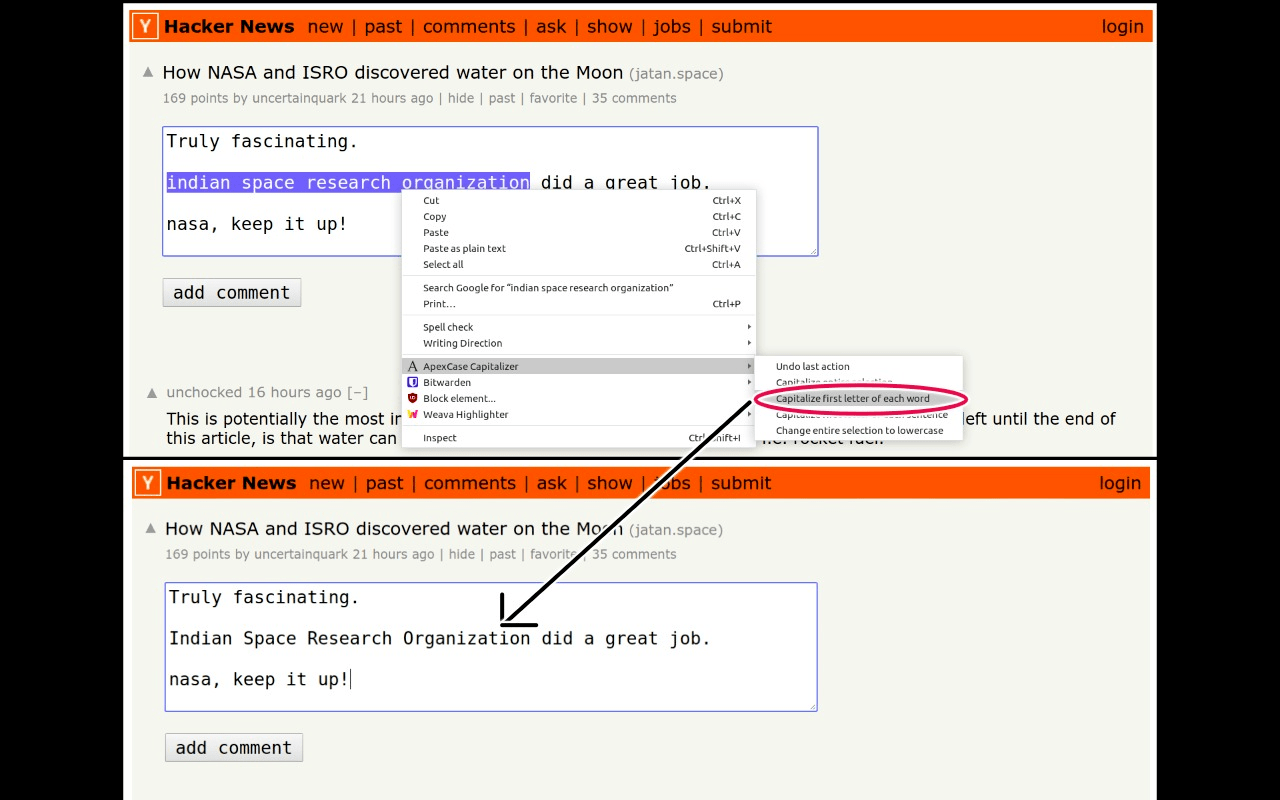Expand the Writing Direction submenu arrow

pyautogui.click(x=749, y=343)
